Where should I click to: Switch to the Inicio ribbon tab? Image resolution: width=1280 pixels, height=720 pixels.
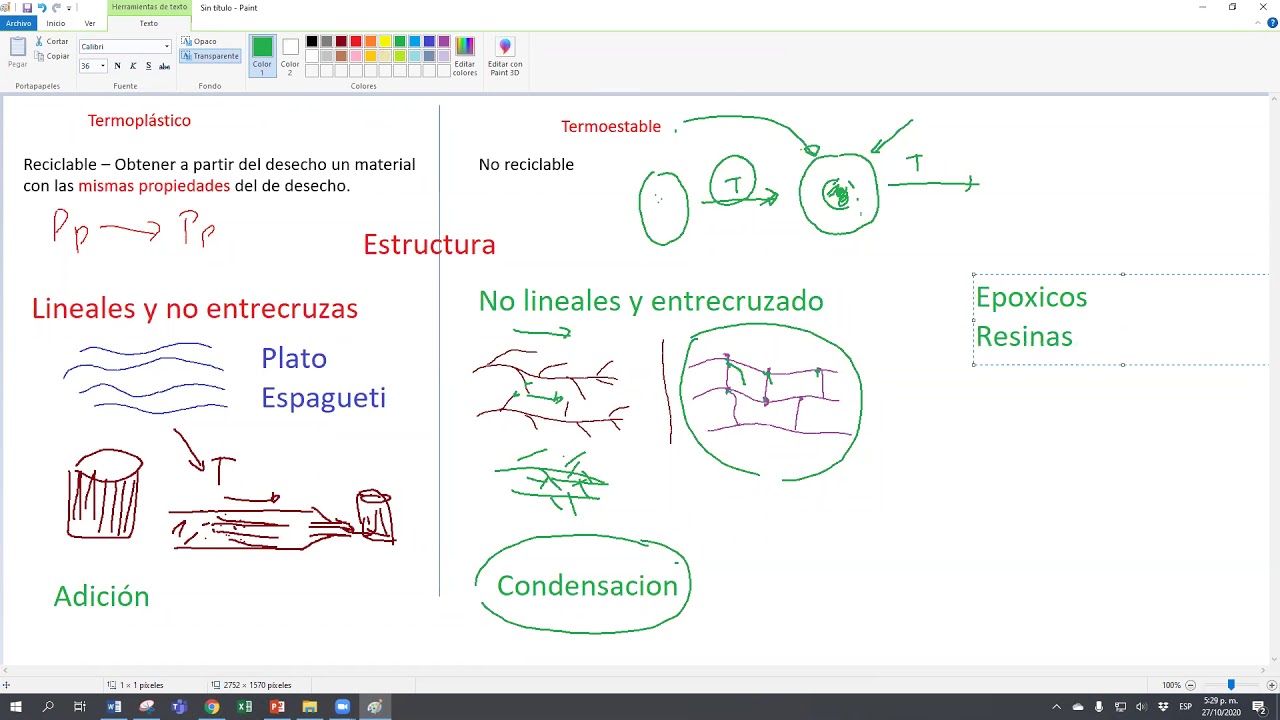click(55, 23)
